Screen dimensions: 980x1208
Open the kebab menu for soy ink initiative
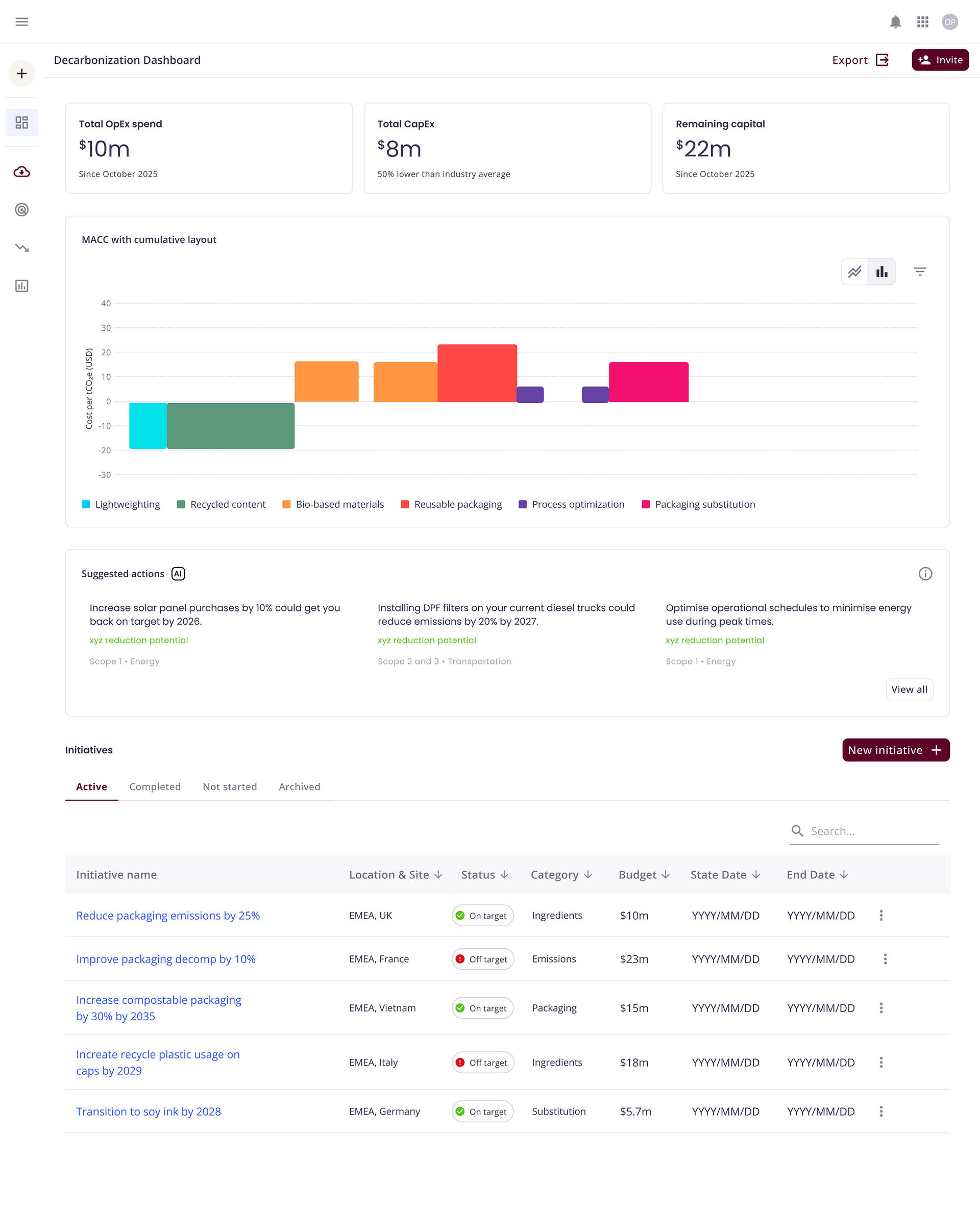[881, 1112]
